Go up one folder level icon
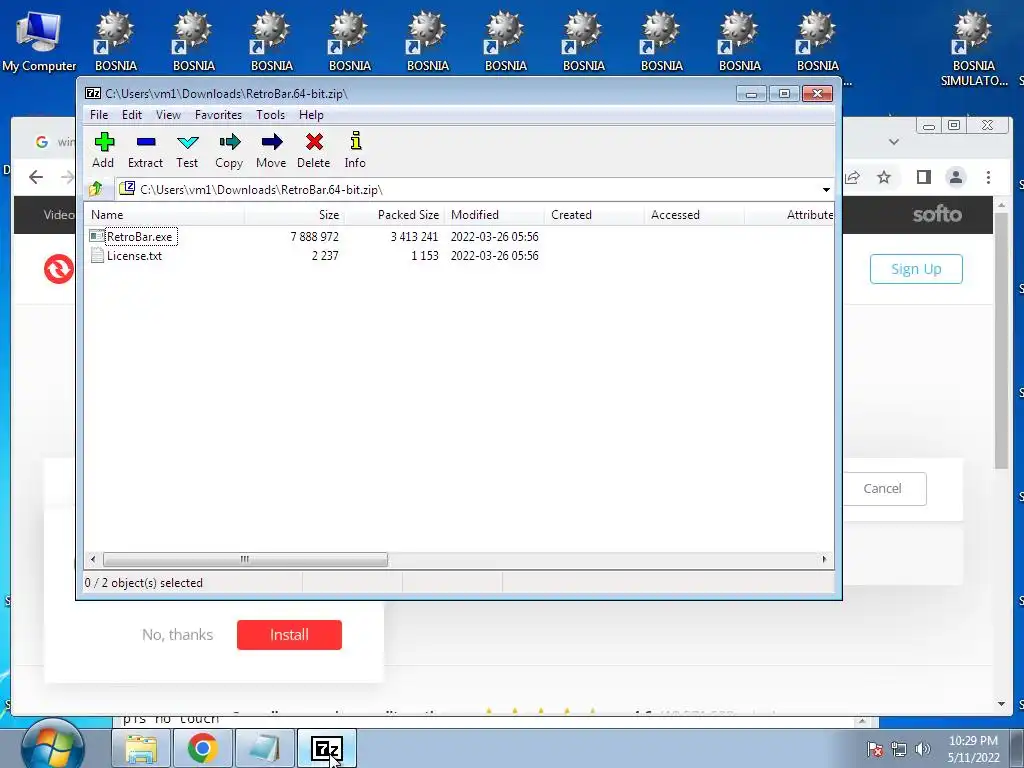Screen dimensions: 1024x768 click(96, 189)
